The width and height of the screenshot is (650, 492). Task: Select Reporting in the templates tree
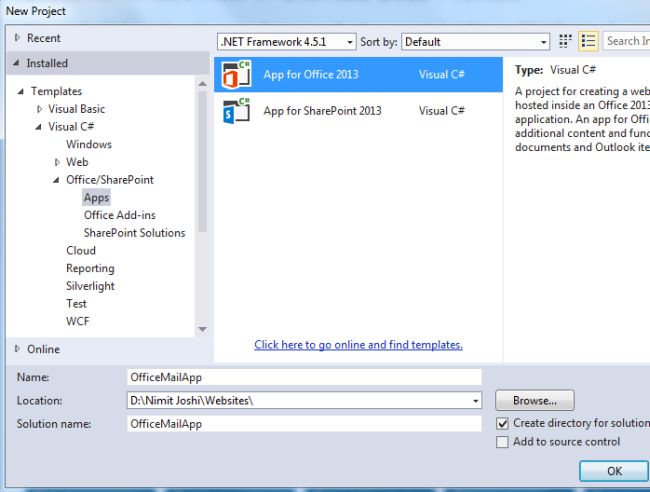[x=90, y=269]
